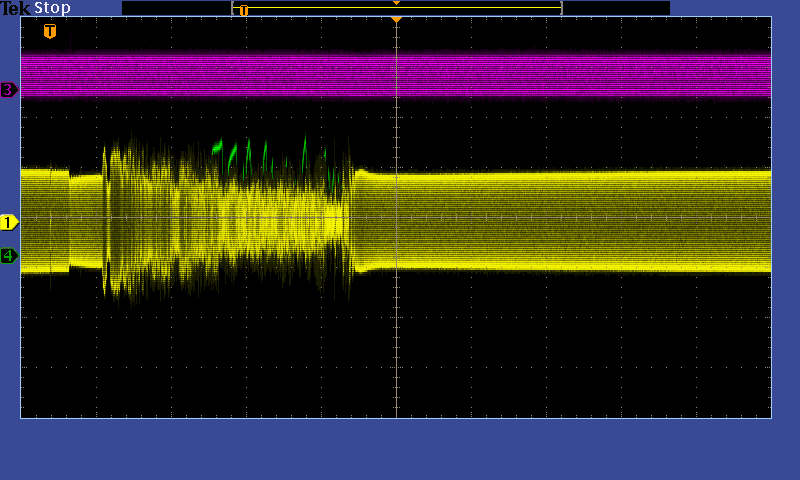Select the yellow channel 1 ground marker
800x480 pixels.
tap(9, 222)
